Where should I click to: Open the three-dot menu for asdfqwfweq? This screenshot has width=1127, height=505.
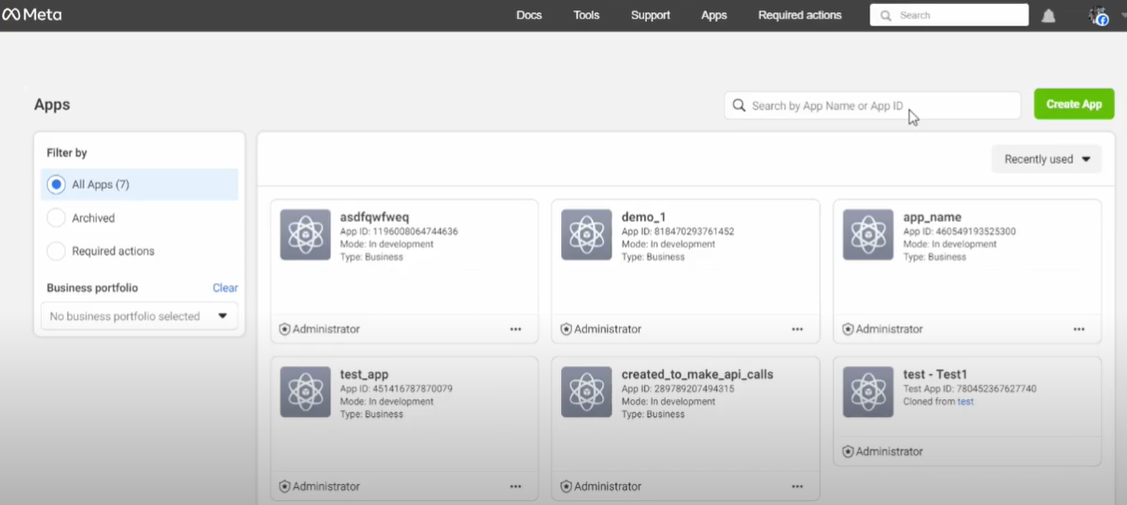click(515, 329)
